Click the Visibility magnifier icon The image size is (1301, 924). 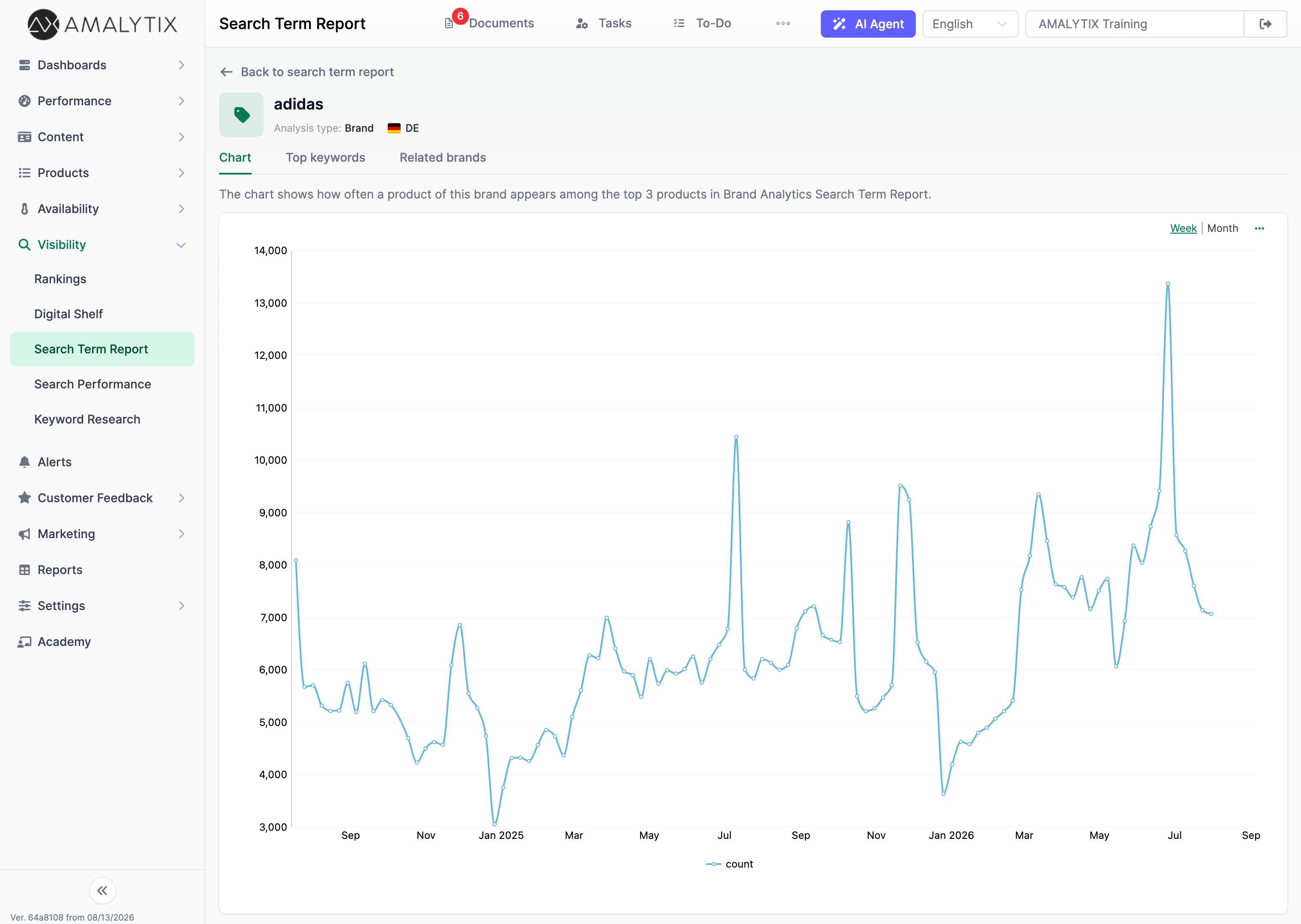click(x=24, y=245)
